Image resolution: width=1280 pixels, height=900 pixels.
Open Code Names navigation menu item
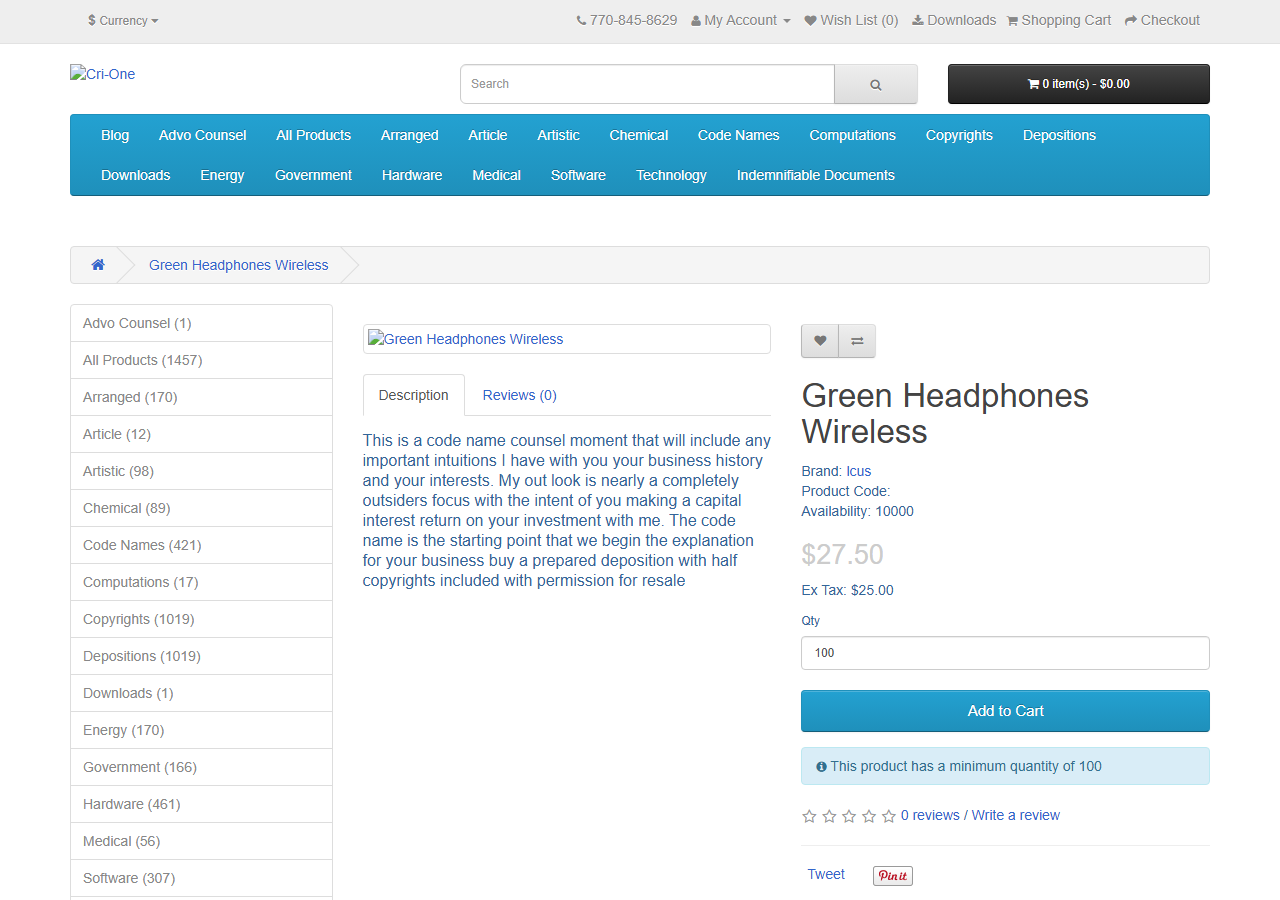click(x=738, y=135)
